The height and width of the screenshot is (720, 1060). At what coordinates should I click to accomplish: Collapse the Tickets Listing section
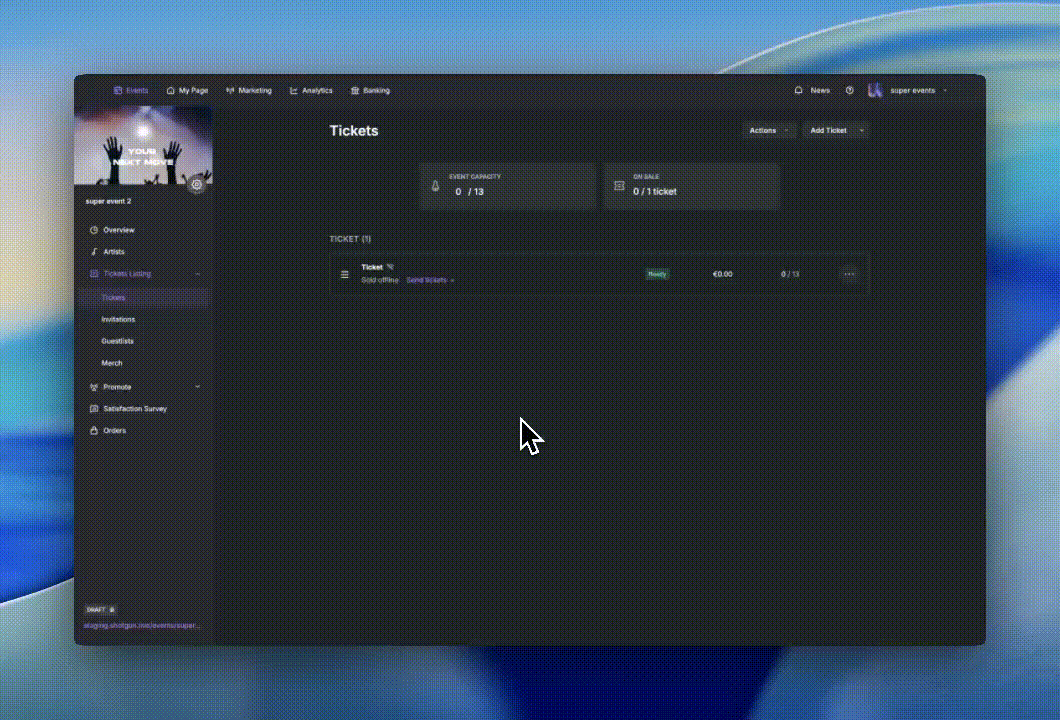pos(197,274)
